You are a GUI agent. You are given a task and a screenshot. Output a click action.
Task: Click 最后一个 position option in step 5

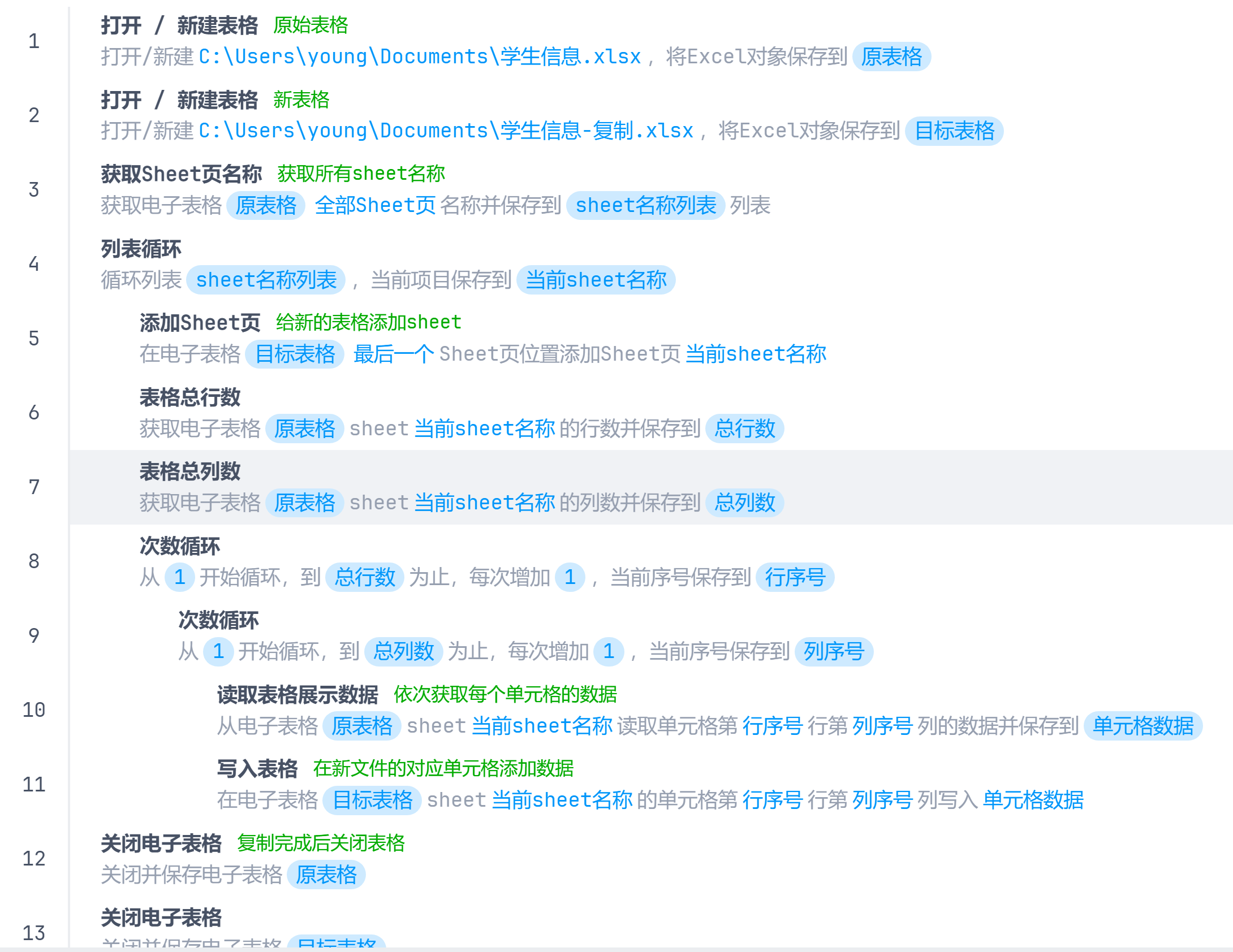pos(393,354)
